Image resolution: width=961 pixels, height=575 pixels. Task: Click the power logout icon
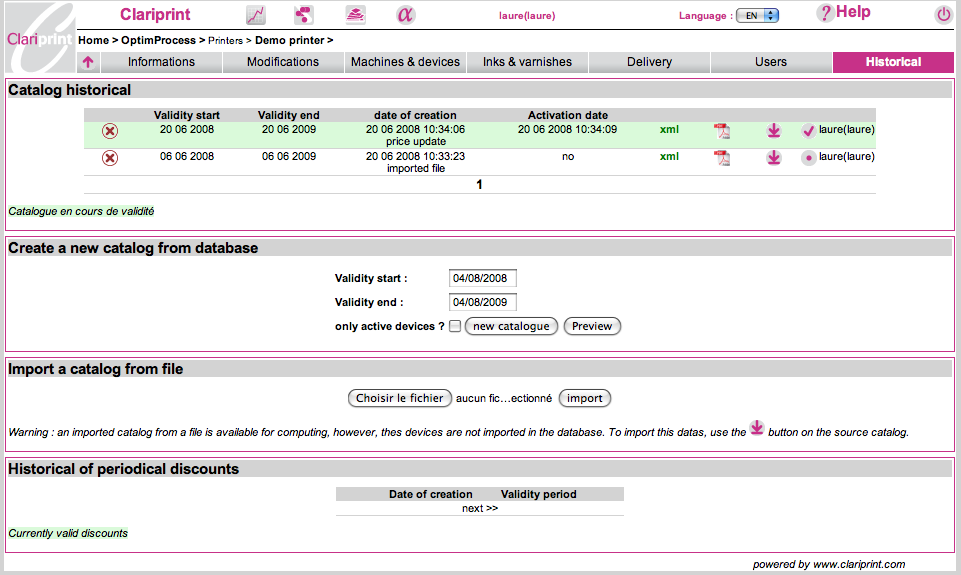coord(943,15)
